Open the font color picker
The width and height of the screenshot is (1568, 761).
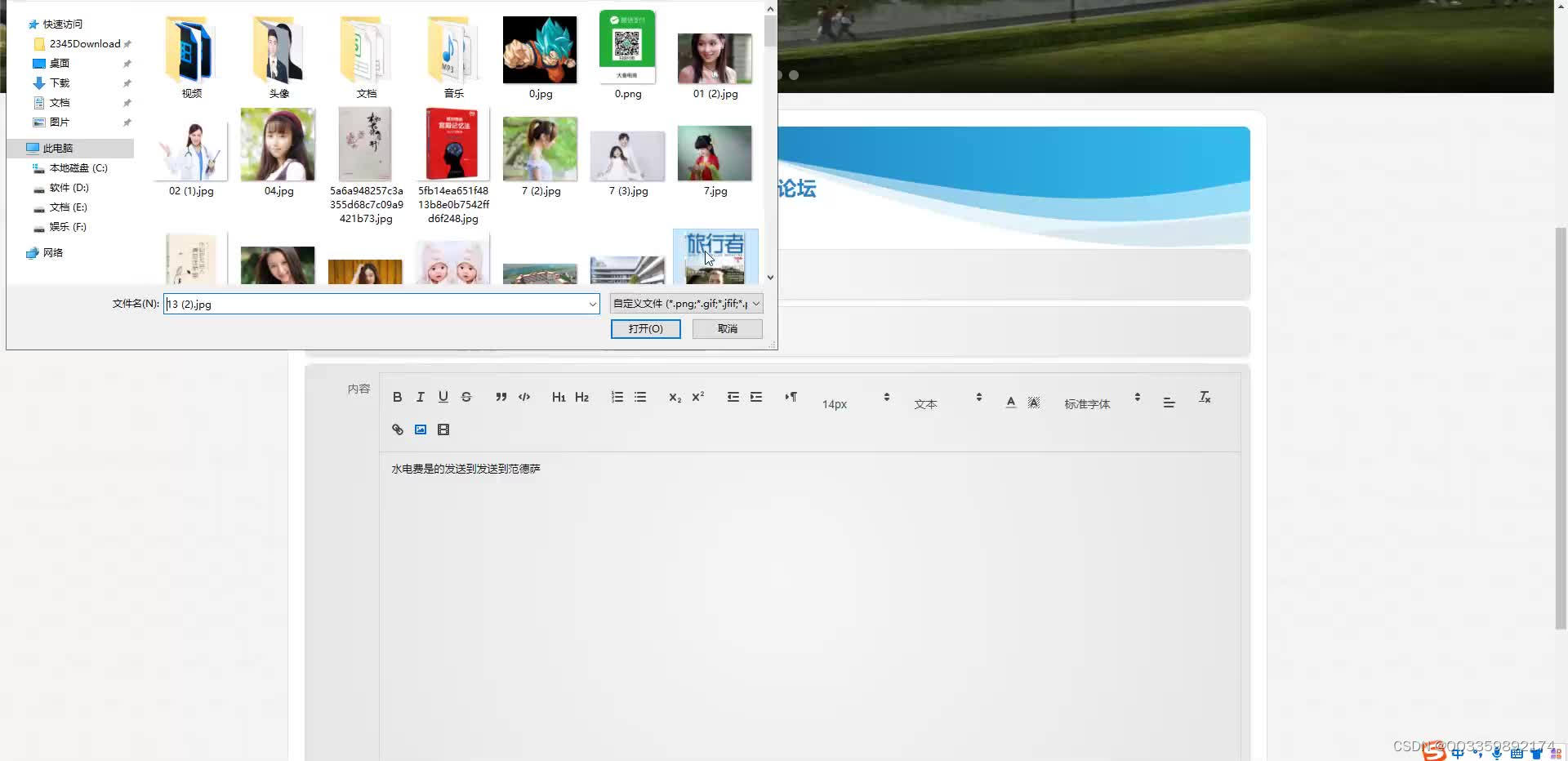click(1010, 402)
